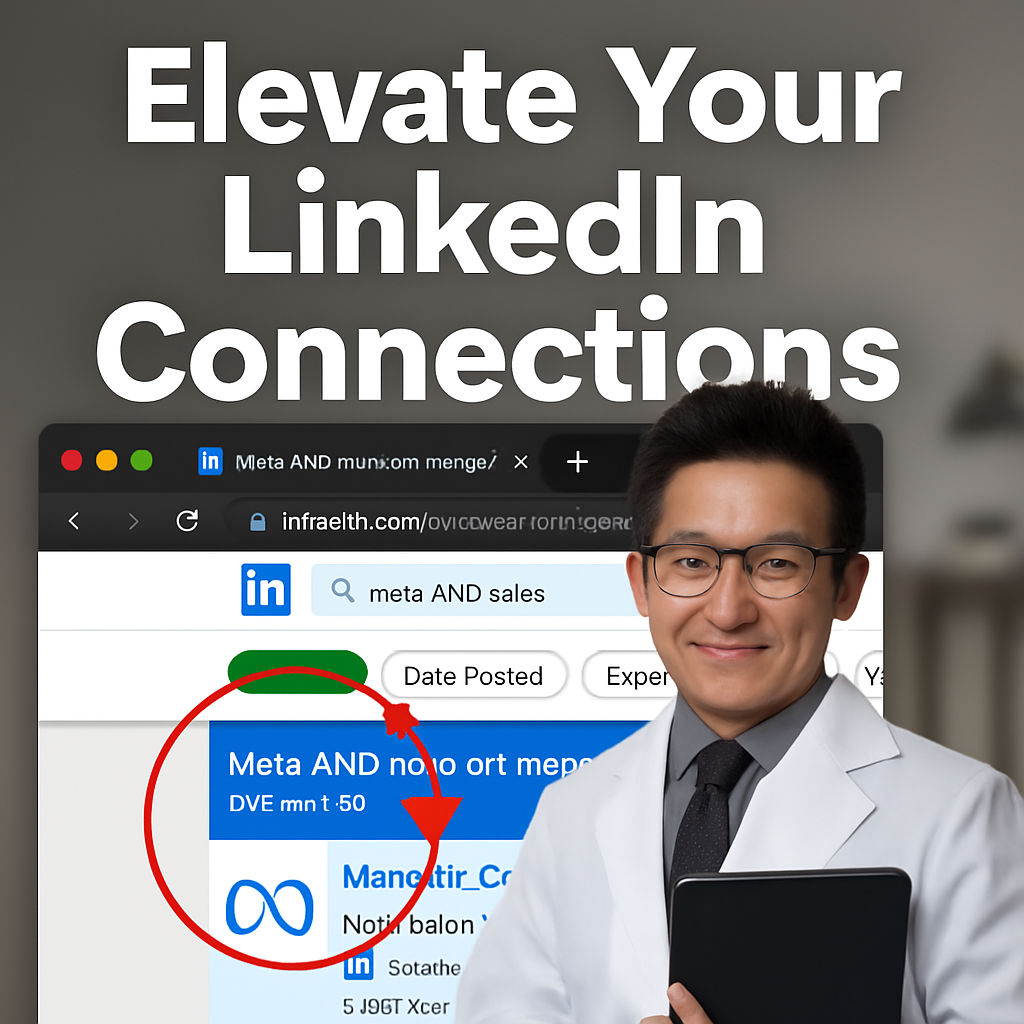This screenshot has width=1024, height=1024.
Task: Close the Meta AND browser tab
Action: point(520,462)
